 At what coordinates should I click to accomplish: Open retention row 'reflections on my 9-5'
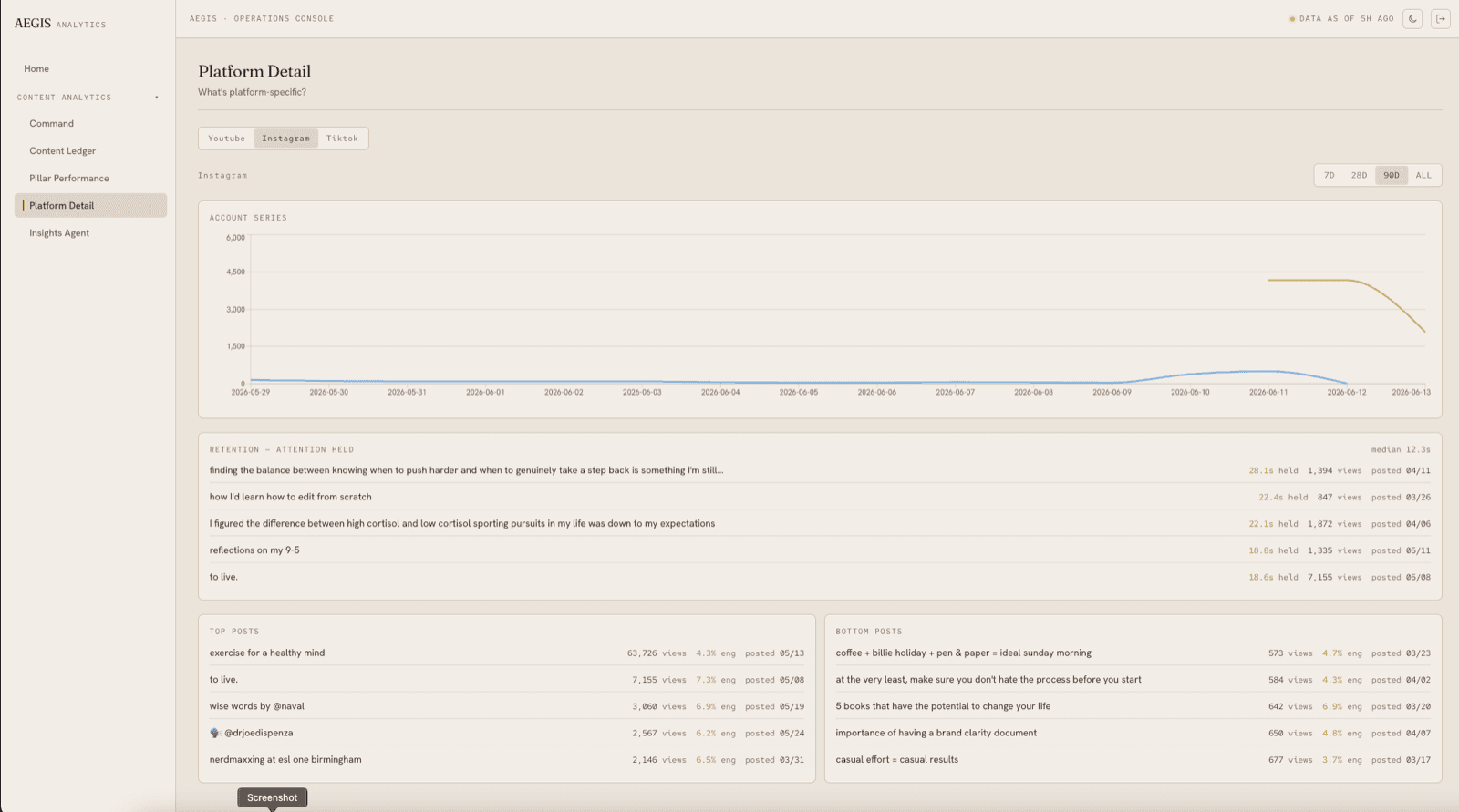[x=820, y=550]
